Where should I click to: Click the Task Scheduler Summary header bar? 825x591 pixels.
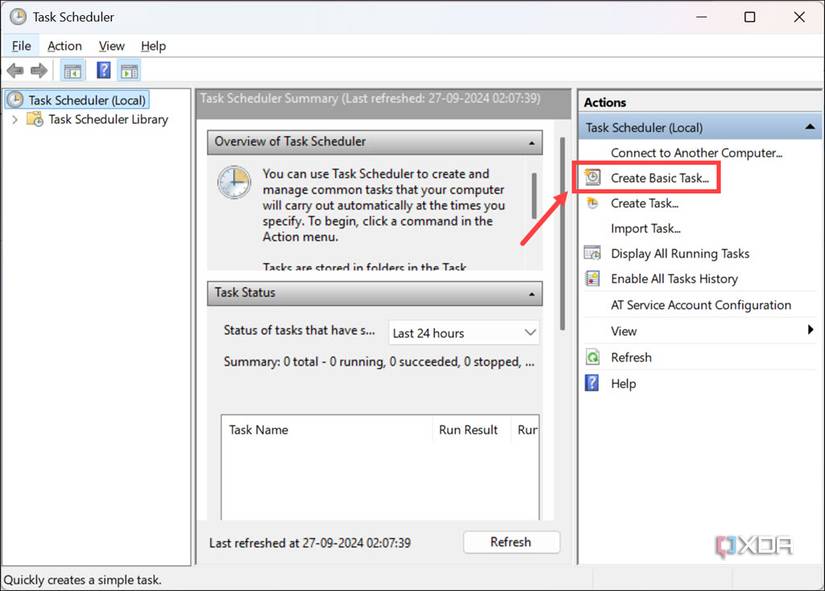click(383, 104)
